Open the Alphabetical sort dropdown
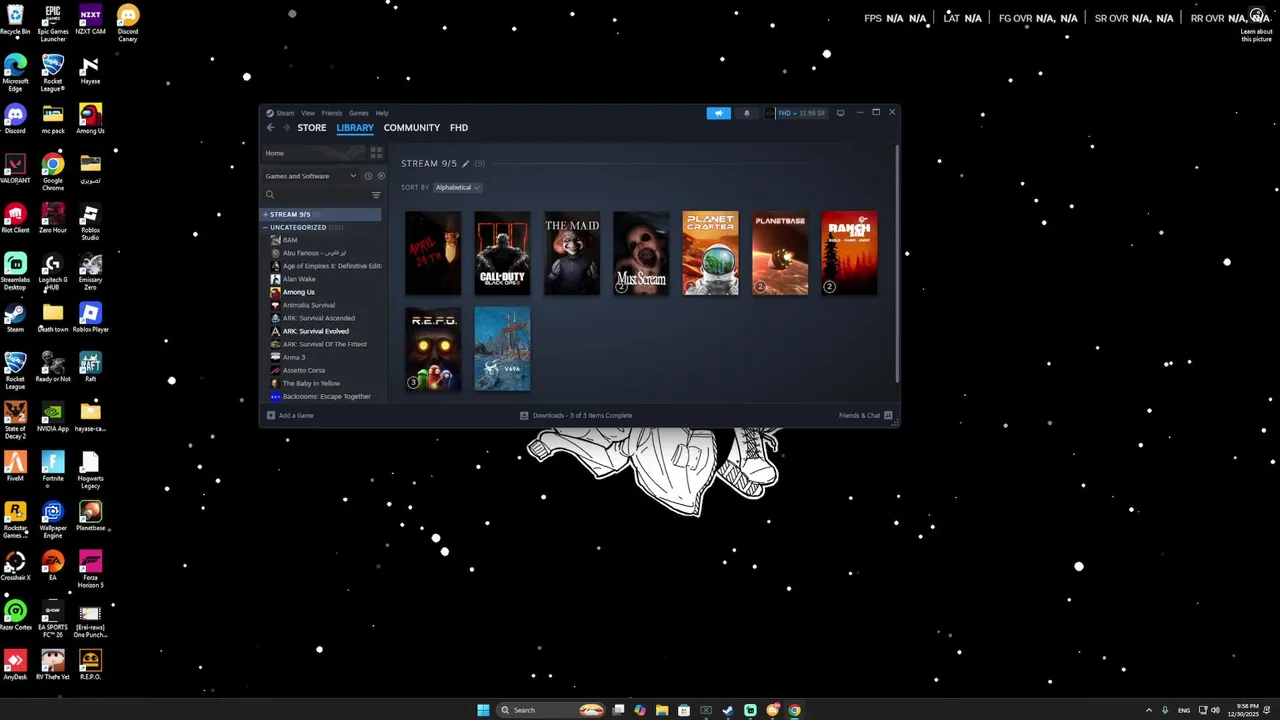The width and height of the screenshot is (1280, 720). [457, 187]
